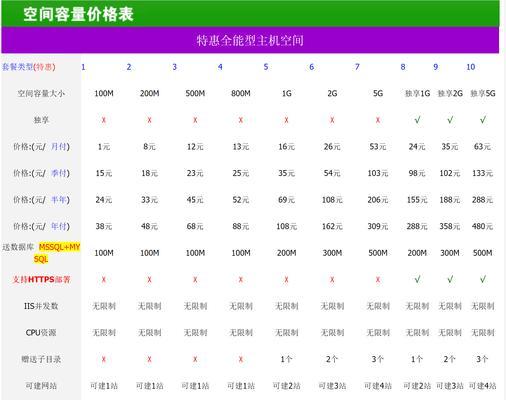Click the 133元 quarterly price cell
The height and width of the screenshot is (400, 506).
pyautogui.click(x=482, y=173)
